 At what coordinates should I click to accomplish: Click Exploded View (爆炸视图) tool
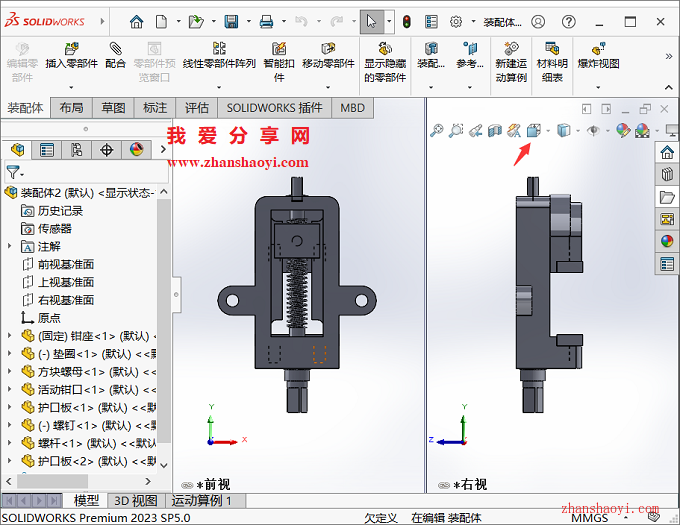598,56
